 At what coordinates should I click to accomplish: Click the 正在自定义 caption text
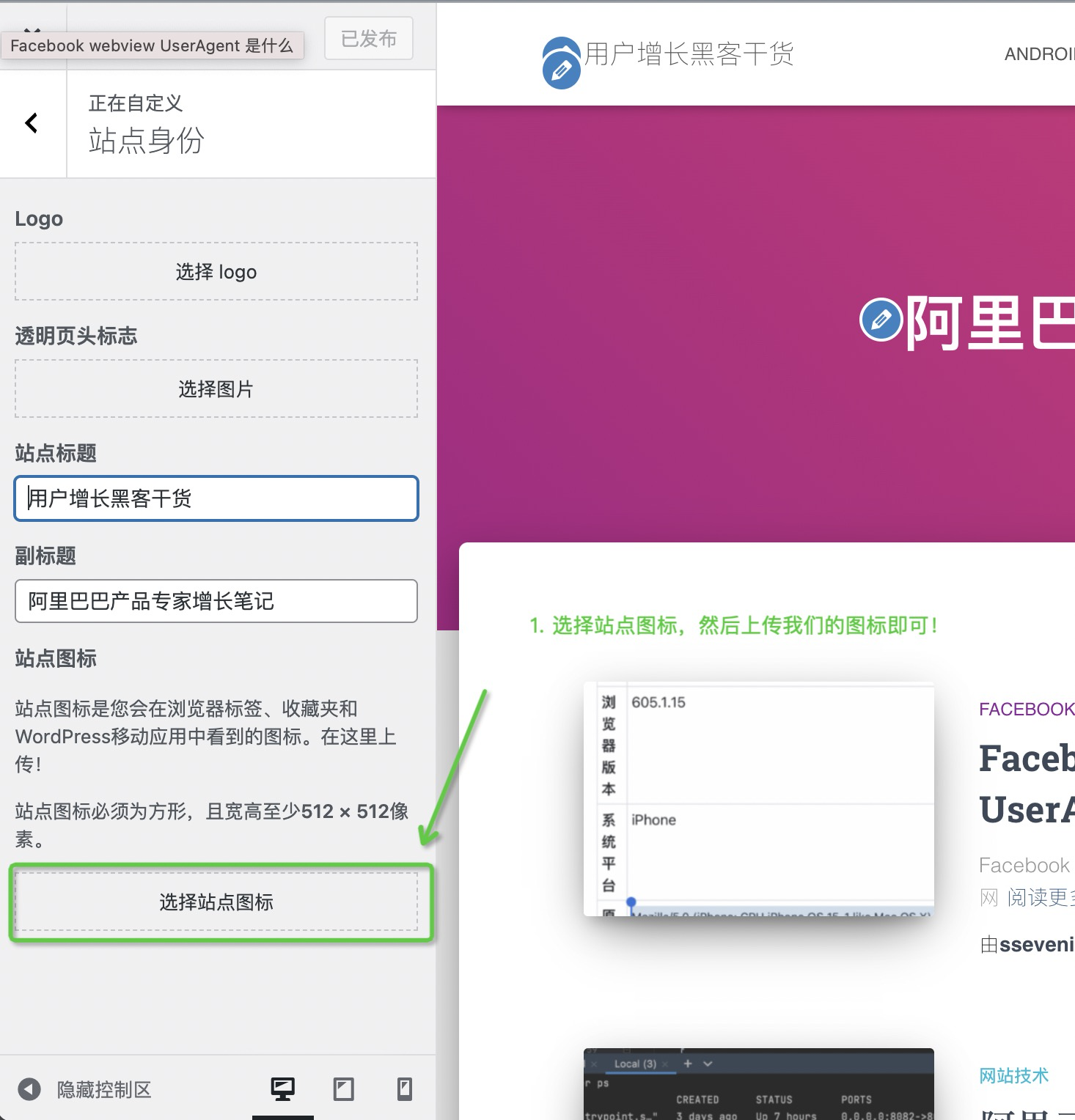136,103
